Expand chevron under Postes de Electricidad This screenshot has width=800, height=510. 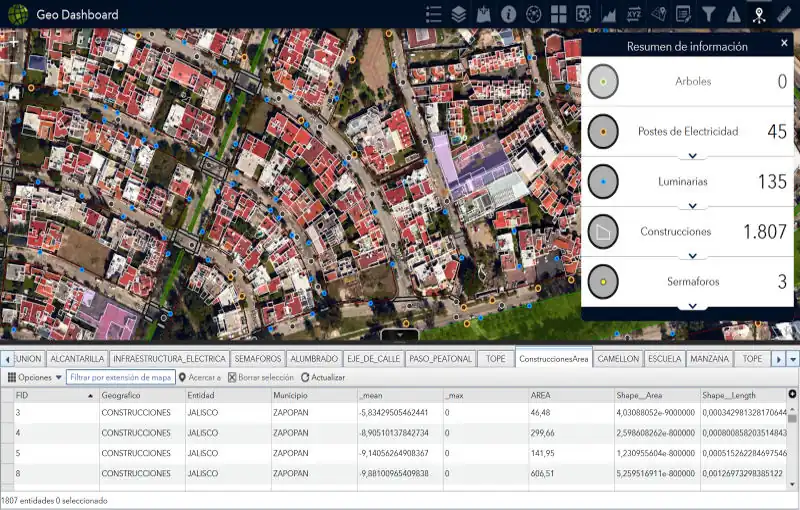coord(692,156)
